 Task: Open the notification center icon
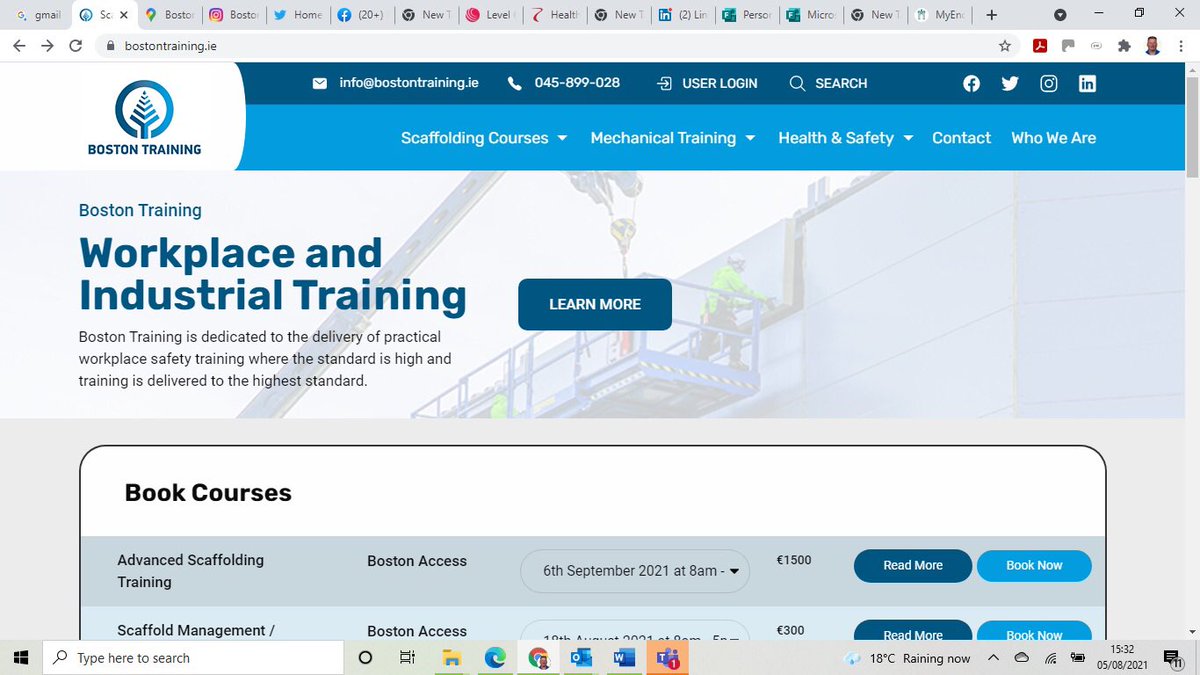[x=1172, y=658]
